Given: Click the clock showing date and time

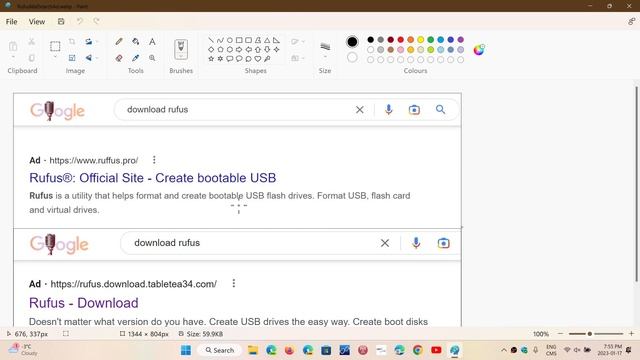Looking at the screenshot, I should coord(611,350).
